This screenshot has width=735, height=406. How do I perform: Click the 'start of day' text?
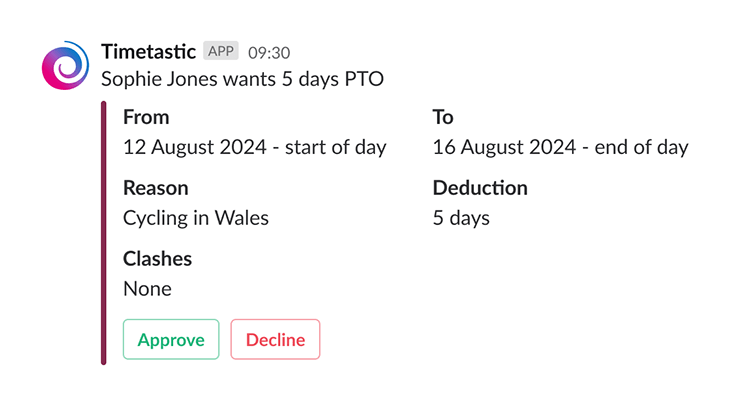(x=335, y=147)
